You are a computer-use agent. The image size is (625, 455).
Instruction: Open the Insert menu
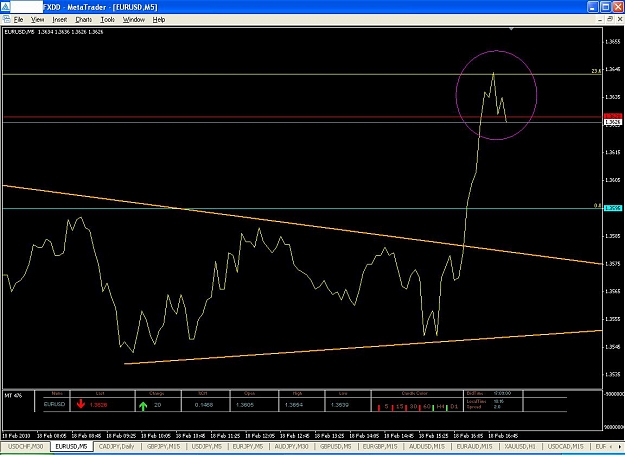point(60,20)
